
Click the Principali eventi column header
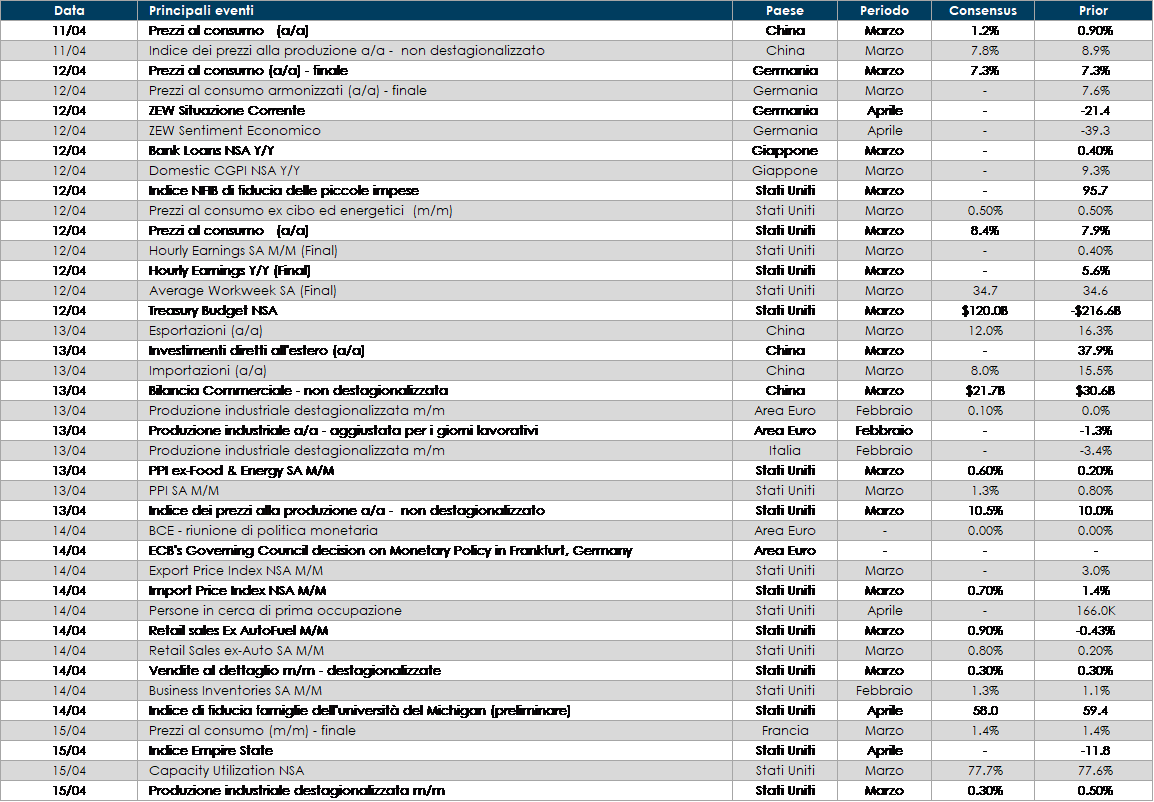click(201, 11)
